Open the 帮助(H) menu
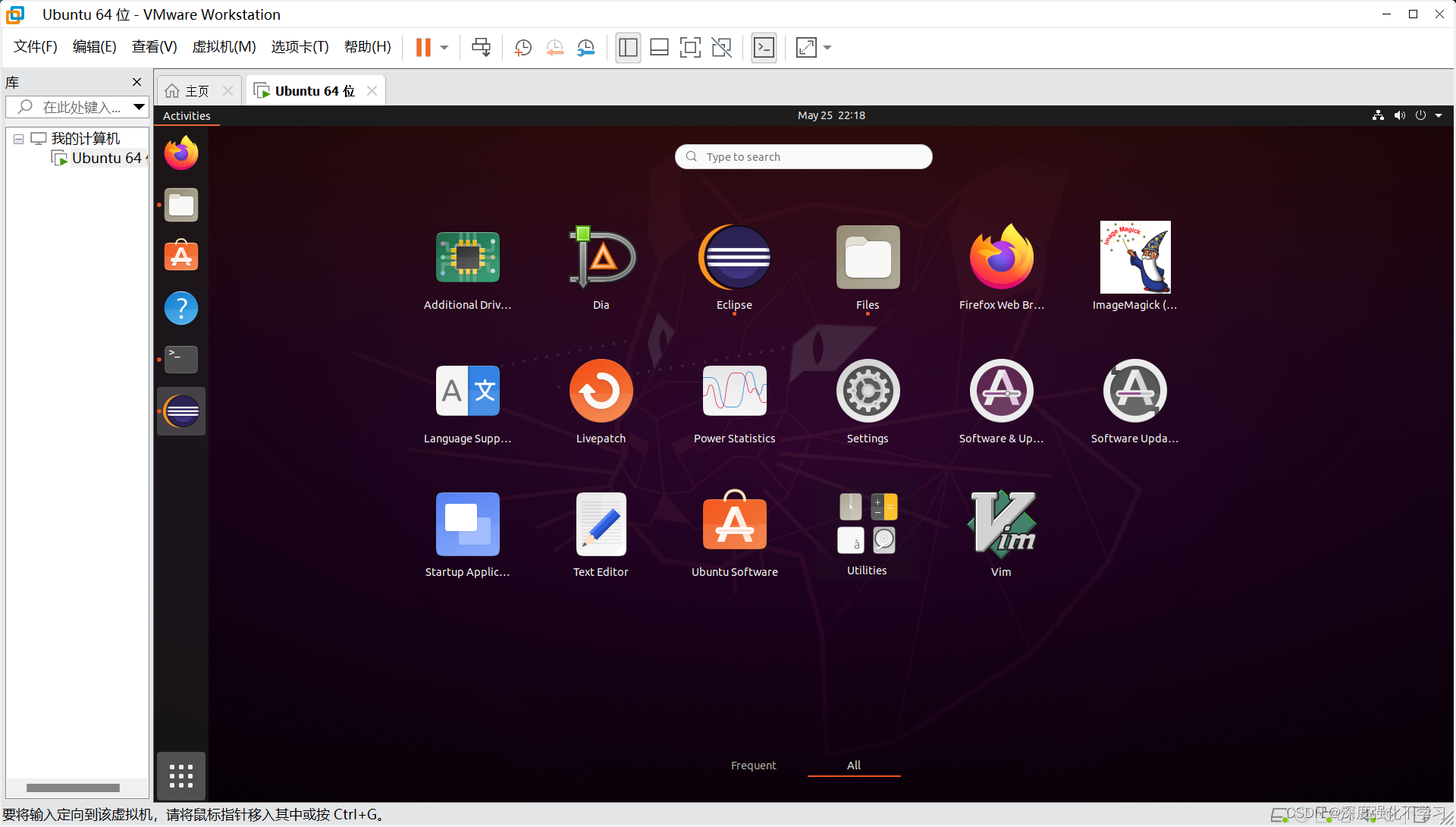The width and height of the screenshot is (1456, 827). 368,47
